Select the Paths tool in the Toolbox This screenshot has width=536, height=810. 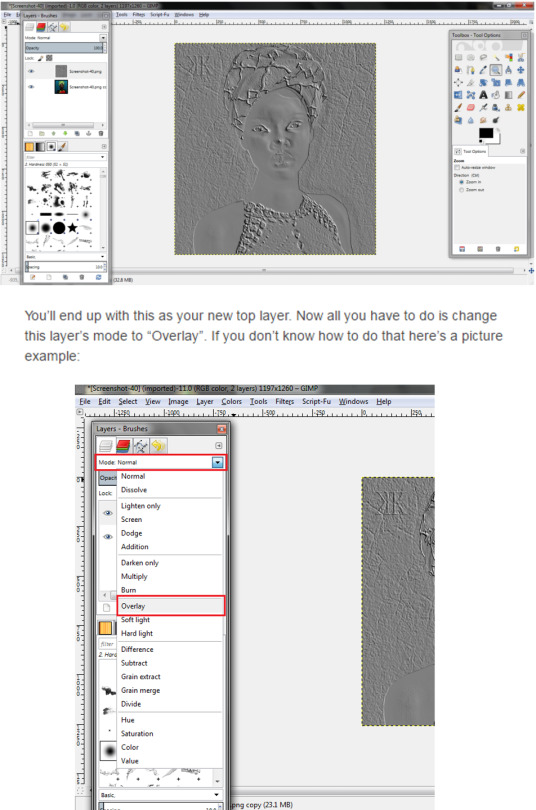(471, 70)
